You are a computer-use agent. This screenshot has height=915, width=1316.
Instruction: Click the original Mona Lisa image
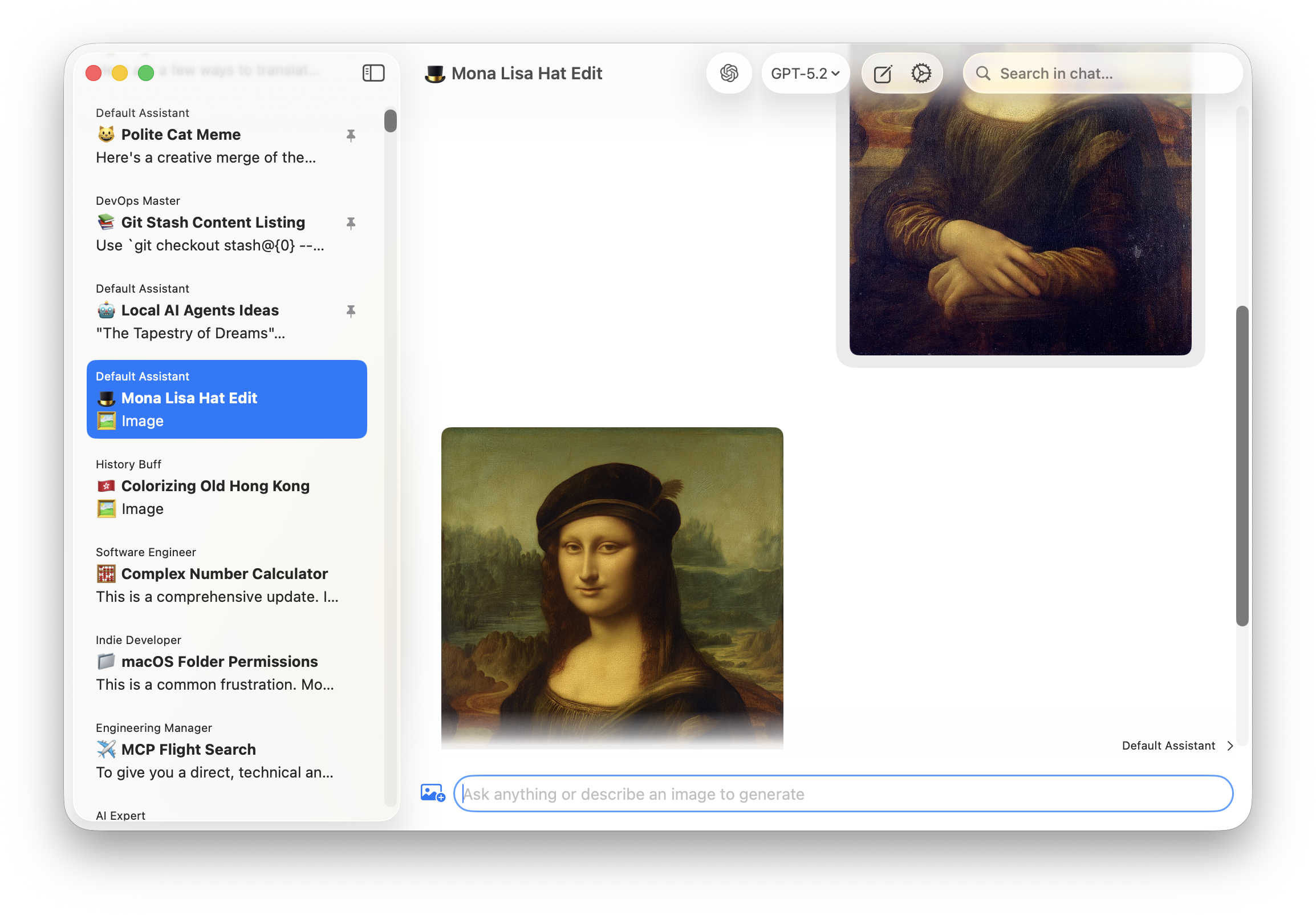pyautogui.click(x=1020, y=224)
